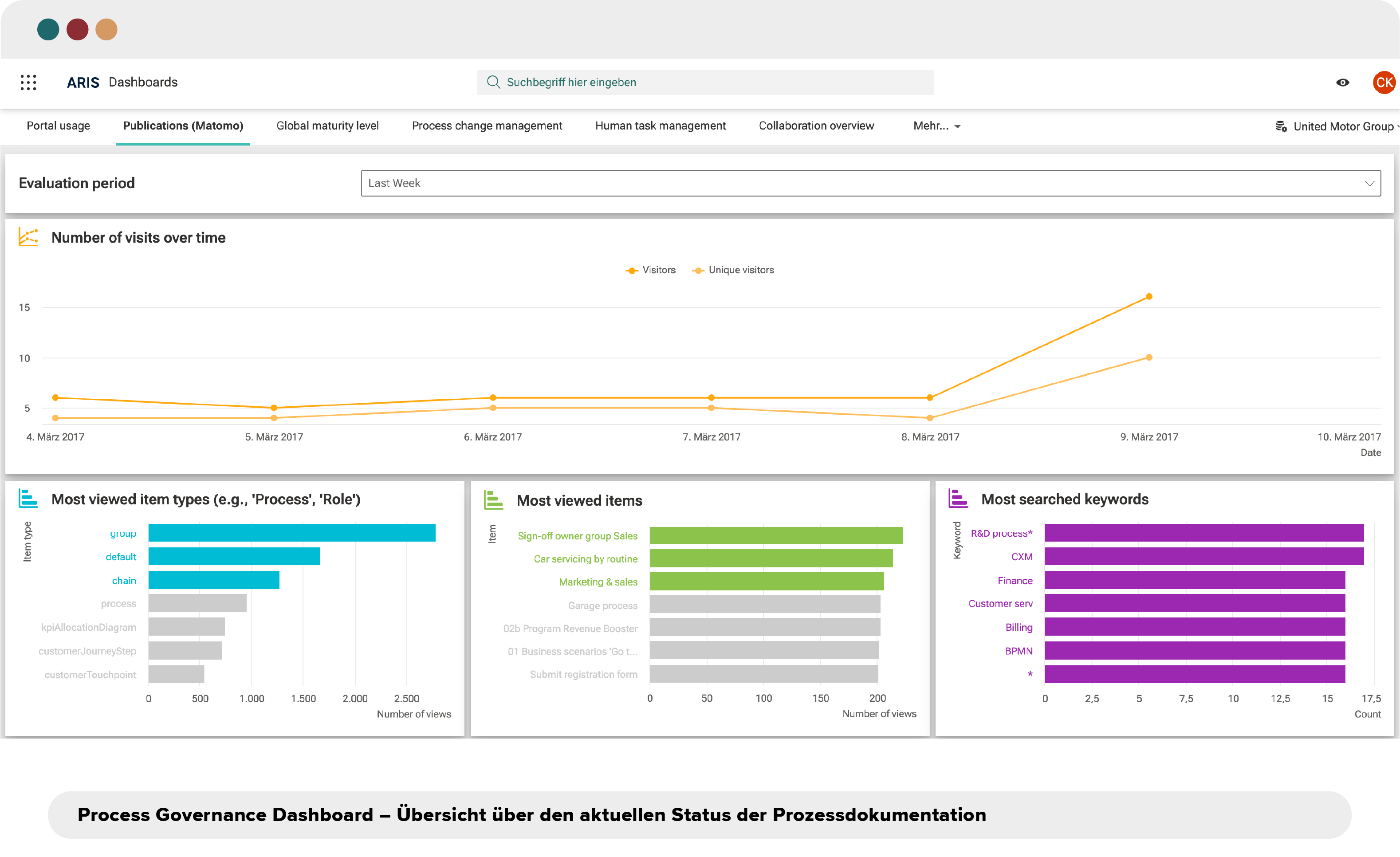The height and width of the screenshot is (857, 1400).
Task: Click the cyan bar chart icon for item types
Action: click(28, 499)
